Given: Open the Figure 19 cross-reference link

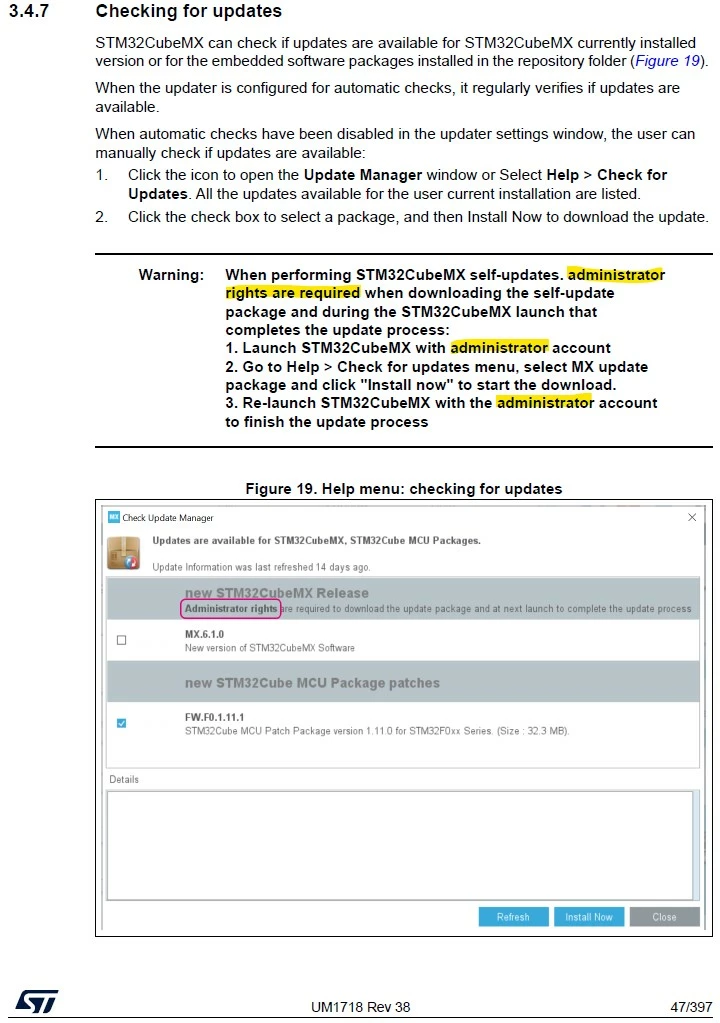Looking at the screenshot, I should coord(667,61).
